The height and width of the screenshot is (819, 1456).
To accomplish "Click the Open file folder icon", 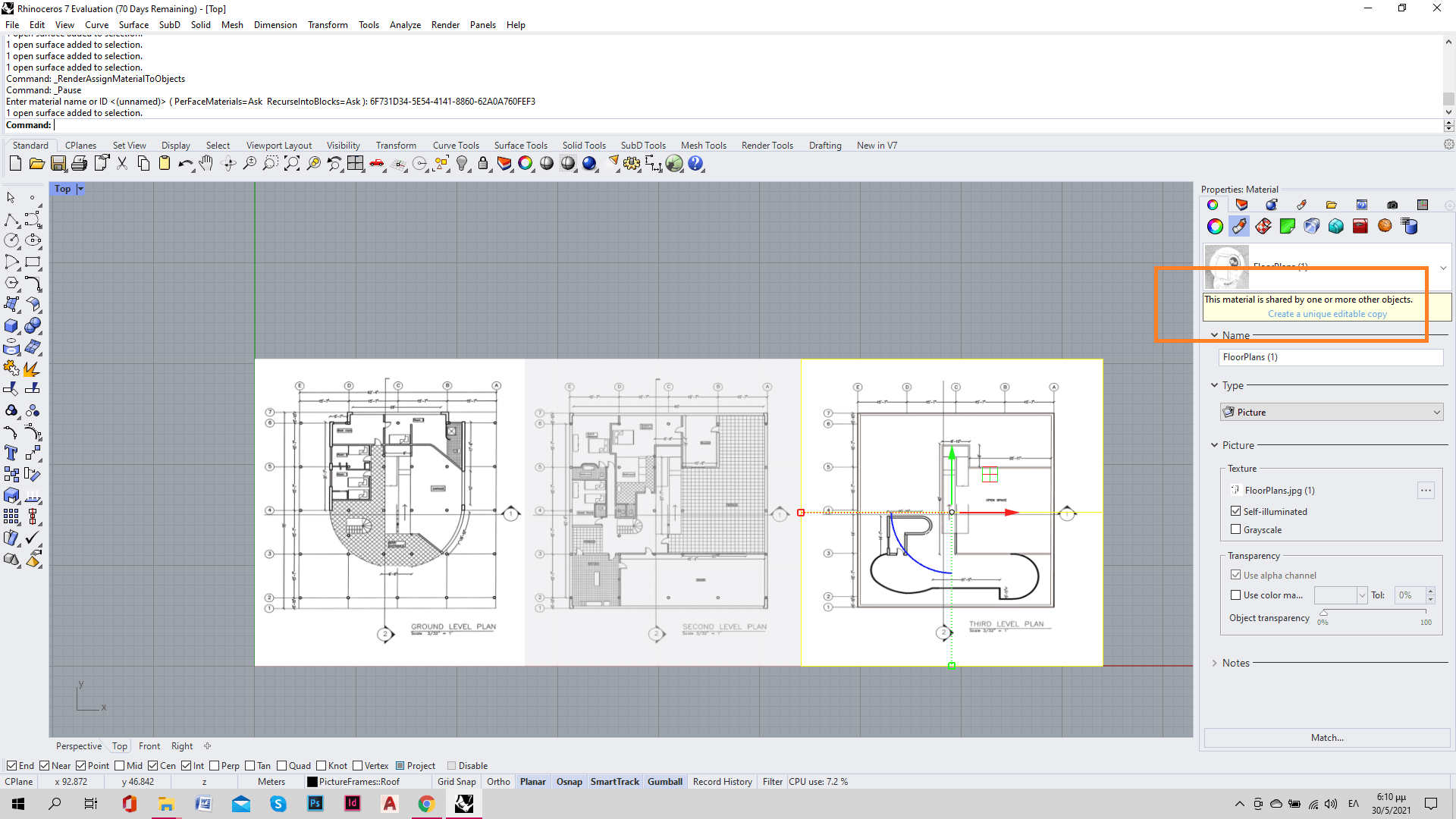I will (36, 163).
